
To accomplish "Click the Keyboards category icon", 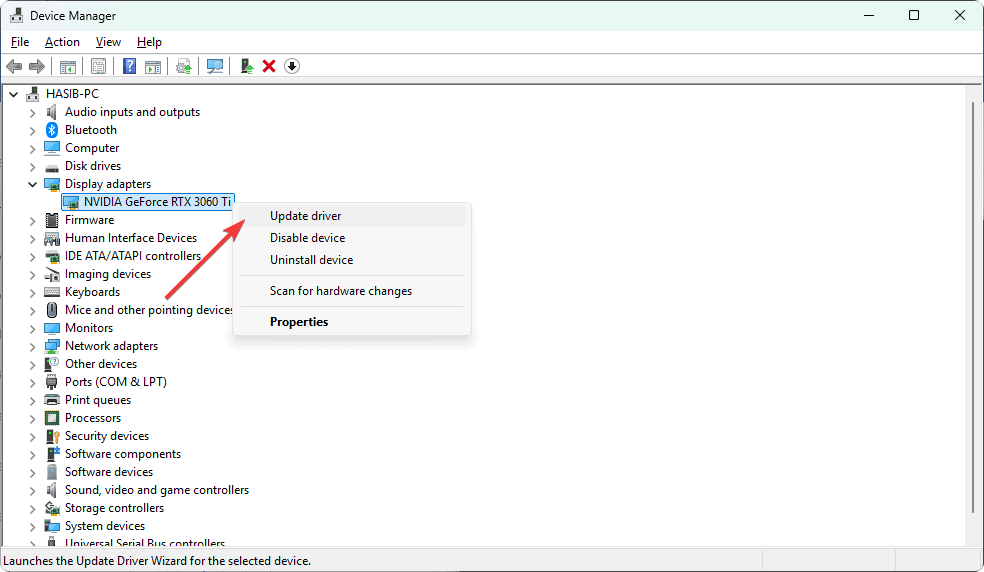I will (52, 292).
